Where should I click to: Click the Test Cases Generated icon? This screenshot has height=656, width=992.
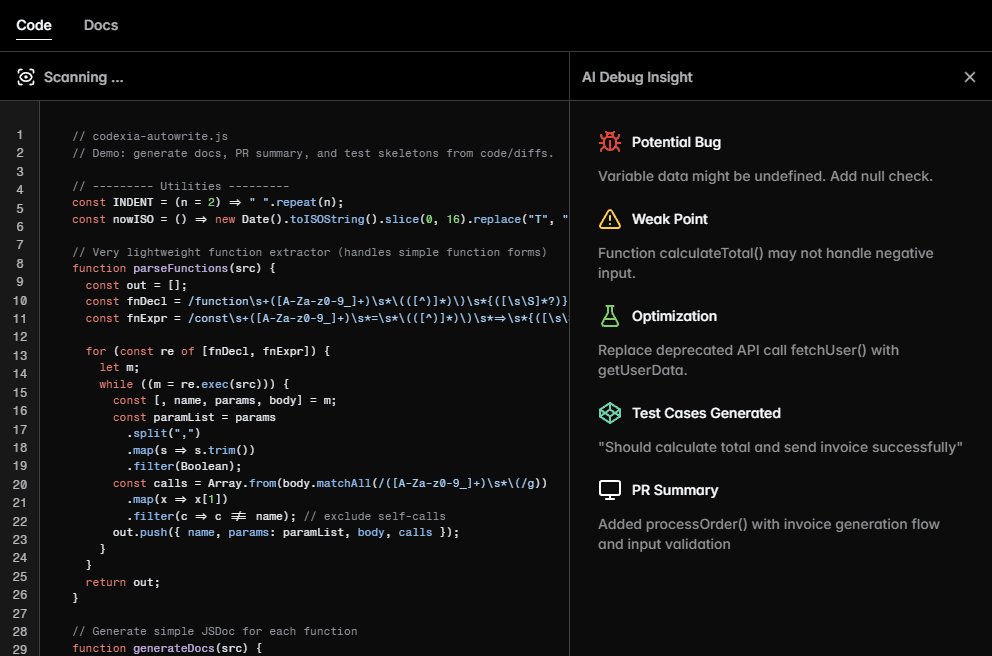pos(610,413)
